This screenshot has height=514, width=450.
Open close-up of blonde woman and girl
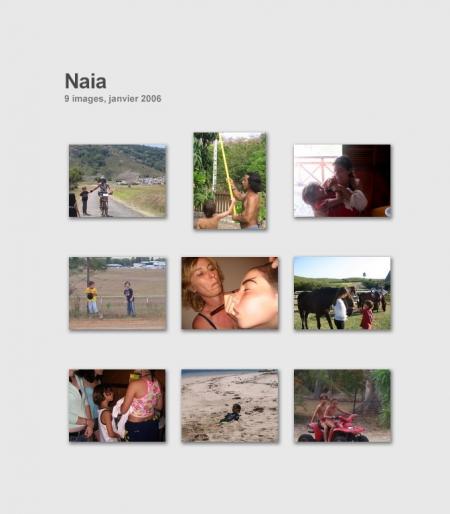[x=230, y=293]
